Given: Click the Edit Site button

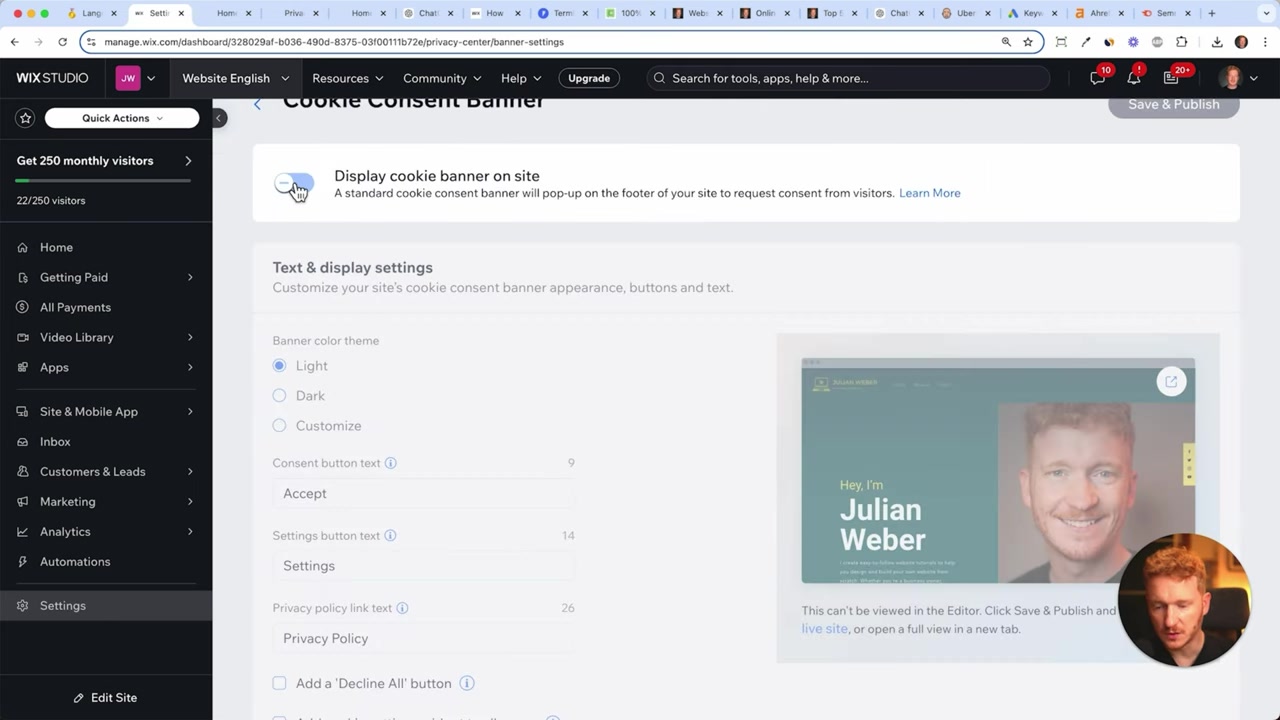Looking at the screenshot, I should [106, 698].
